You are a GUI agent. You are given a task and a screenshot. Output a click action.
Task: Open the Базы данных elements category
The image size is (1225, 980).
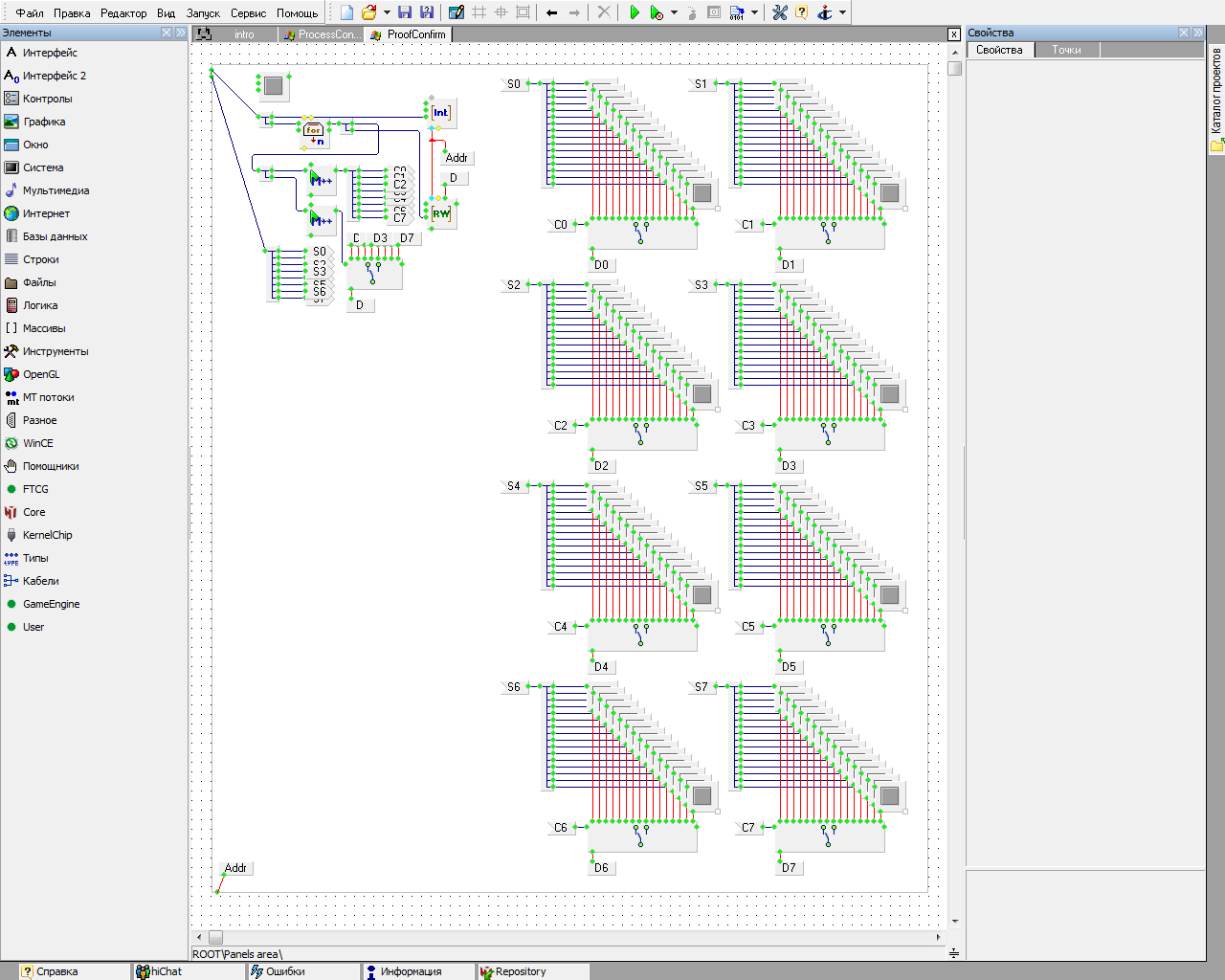tap(55, 236)
